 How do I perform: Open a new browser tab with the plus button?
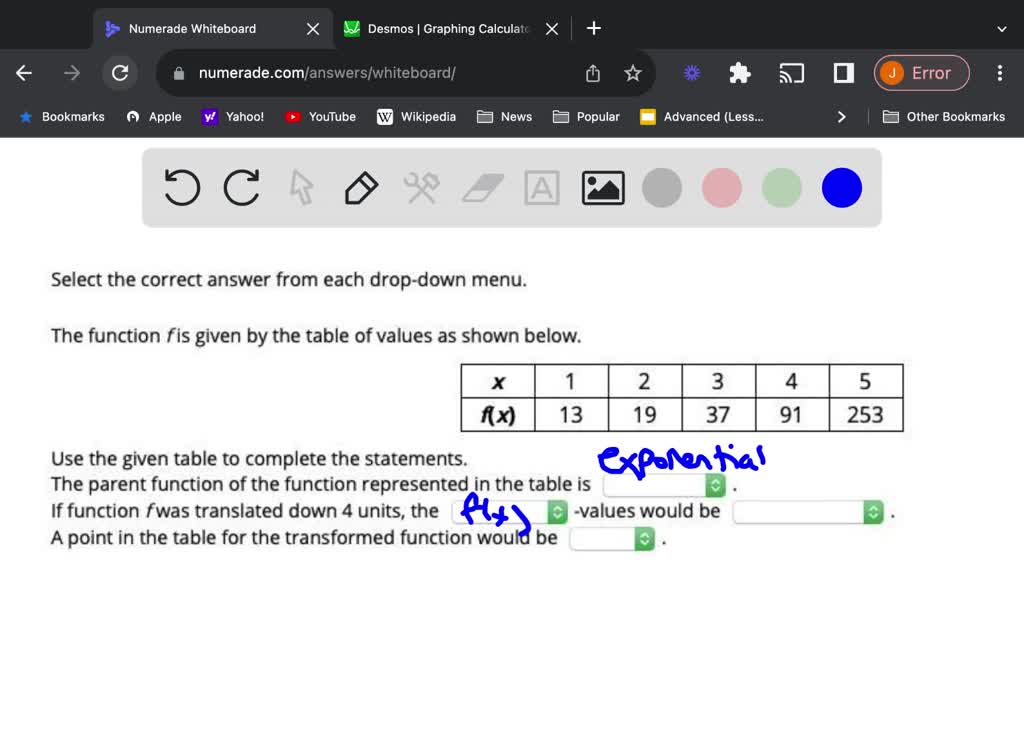coord(593,28)
